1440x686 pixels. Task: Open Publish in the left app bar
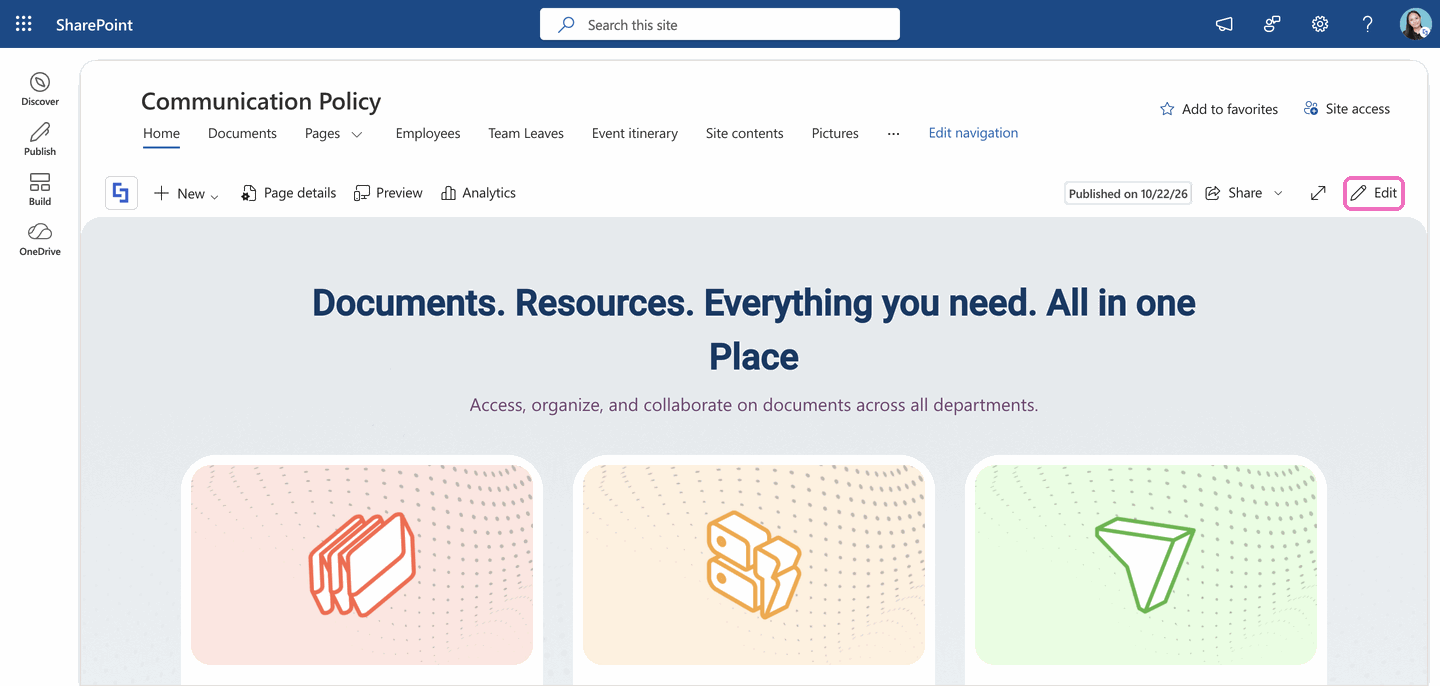click(x=40, y=139)
